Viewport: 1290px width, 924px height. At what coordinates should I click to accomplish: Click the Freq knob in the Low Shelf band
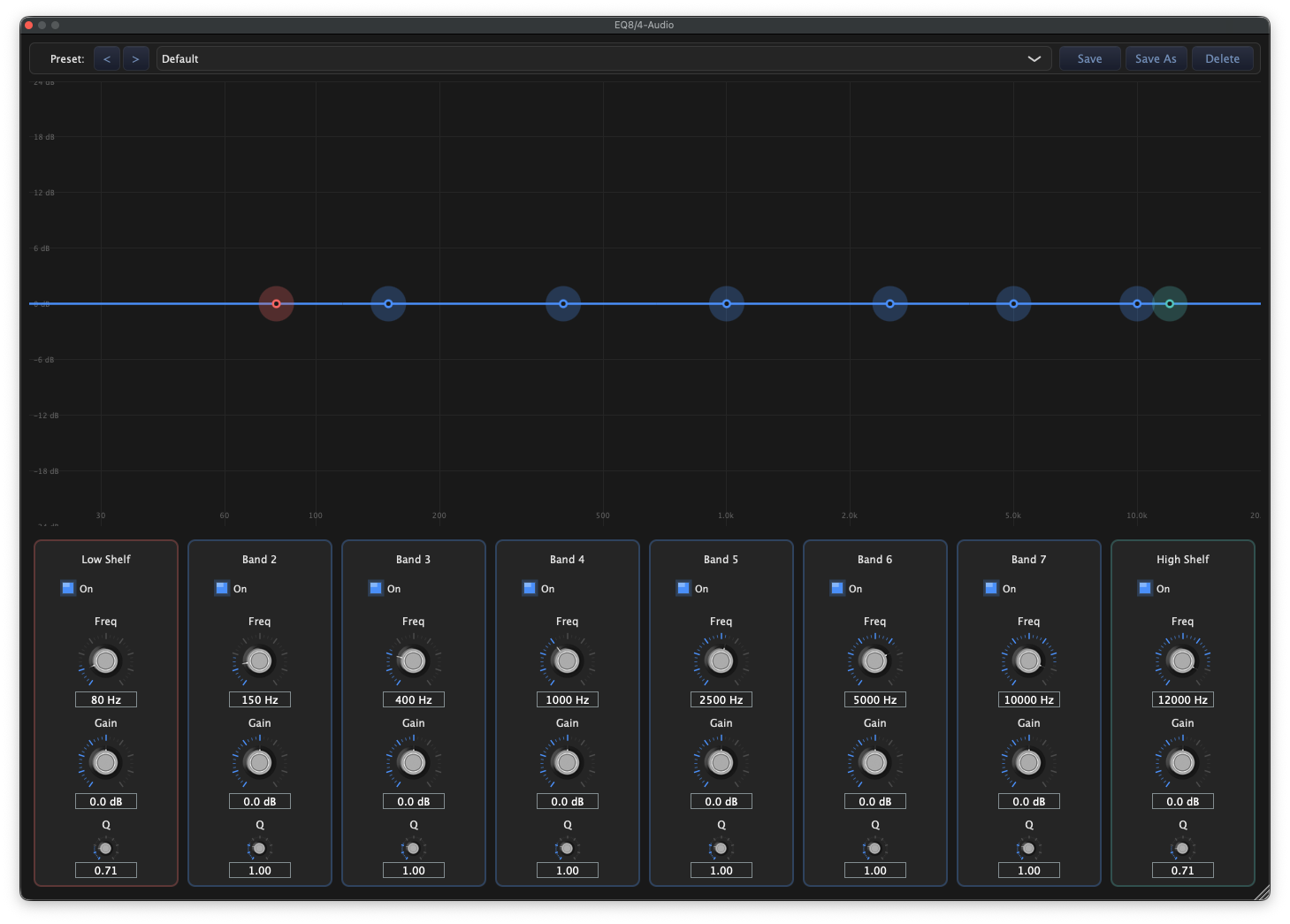coord(105,661)
